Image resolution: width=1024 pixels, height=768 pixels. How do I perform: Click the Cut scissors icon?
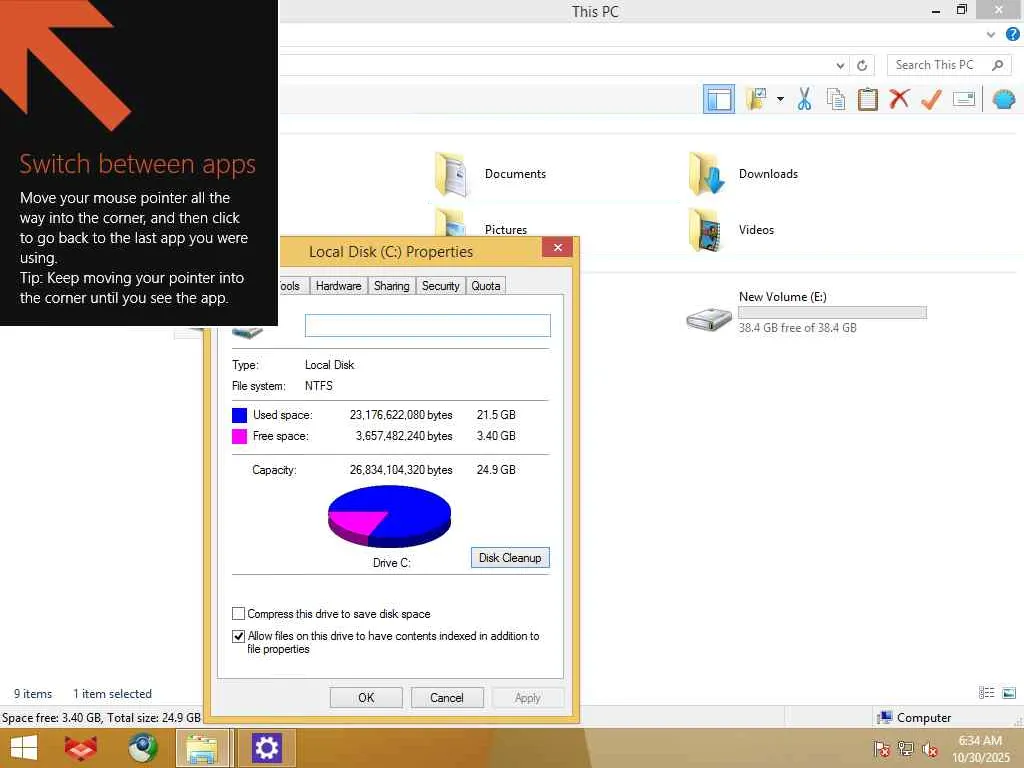(804, 99)
